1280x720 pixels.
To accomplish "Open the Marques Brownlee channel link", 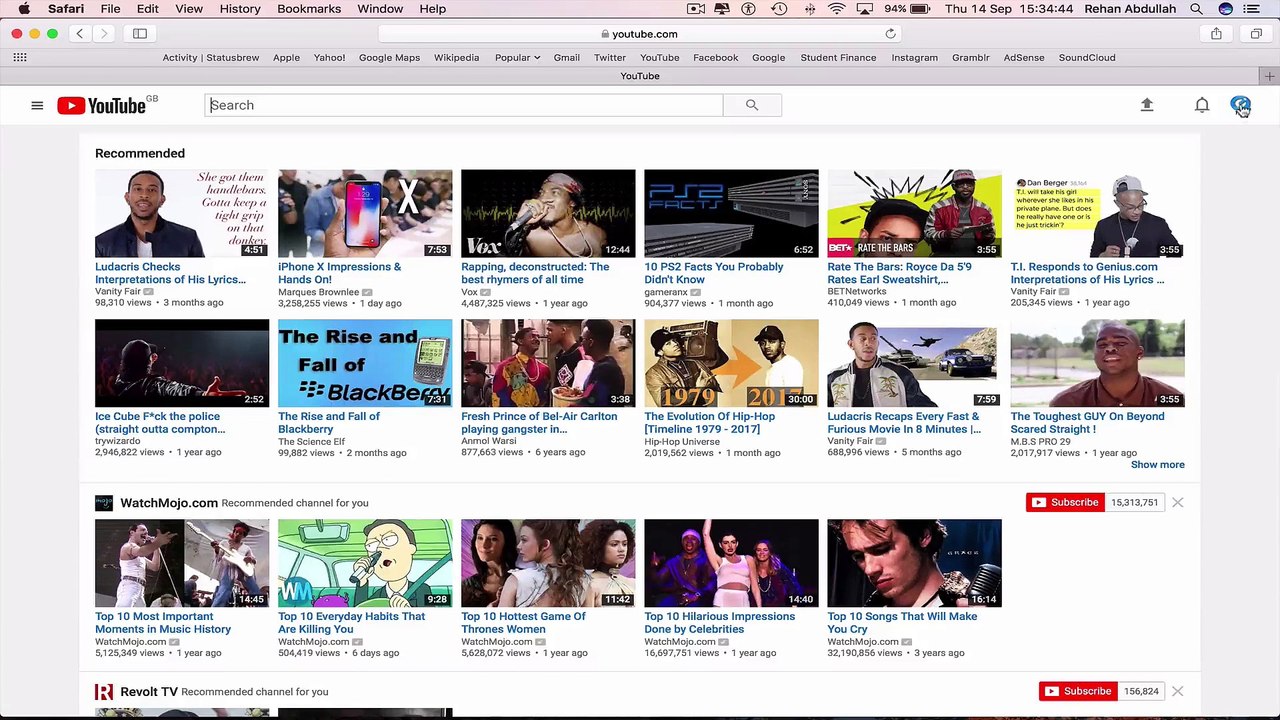I will 318,292.
